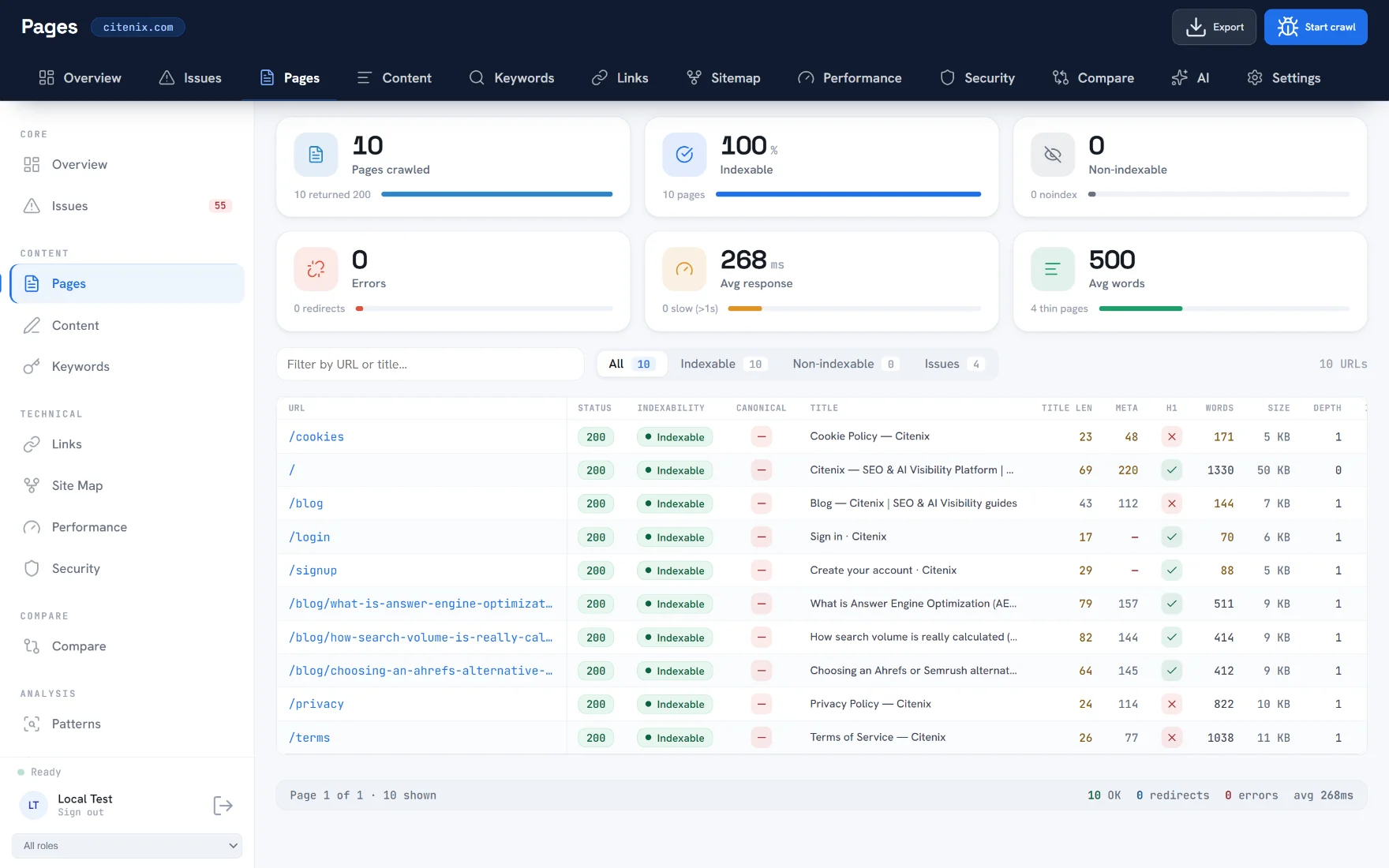The height and width of the screenshot is (868, 1389).
Task: Click the thin pages green progress bar
Action: [x=1140, y=309]
